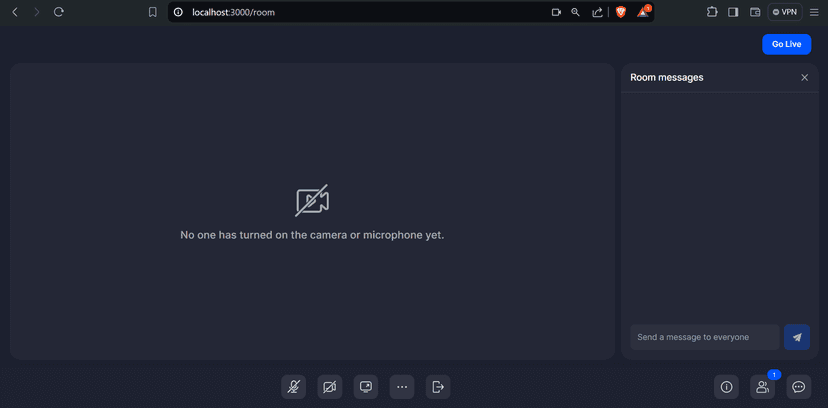The width and height of the screenshot is (828, 408).
Task: Focus the 'Send a message to everyone' field
Action: coord(704,337)
